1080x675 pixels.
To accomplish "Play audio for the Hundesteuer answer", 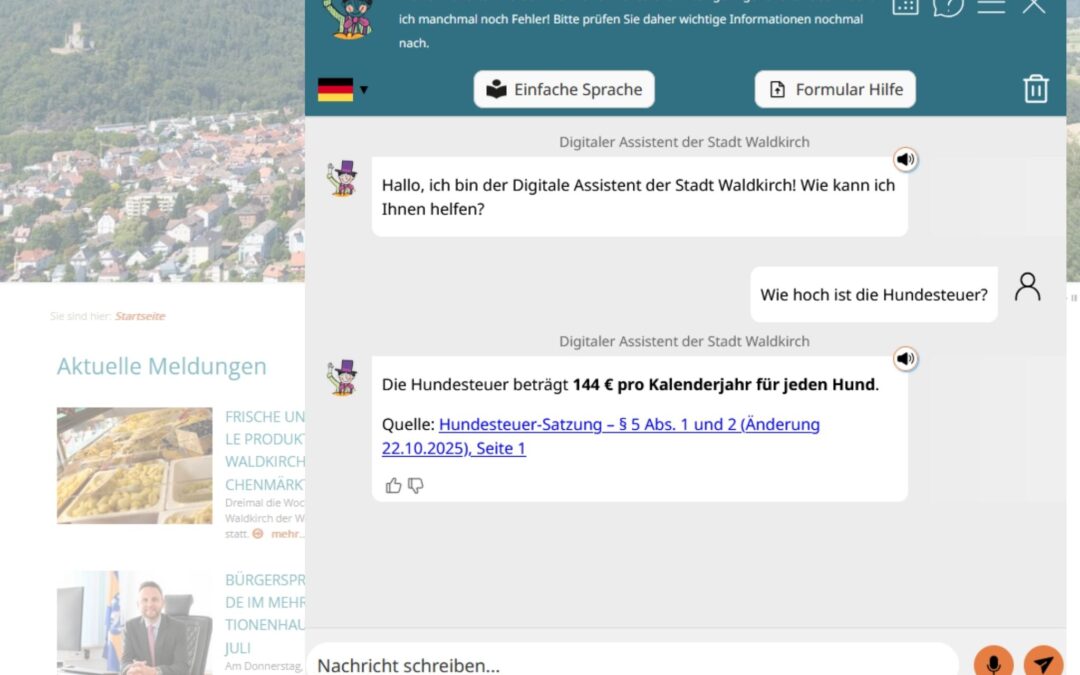I will click(x=905, y=359).
